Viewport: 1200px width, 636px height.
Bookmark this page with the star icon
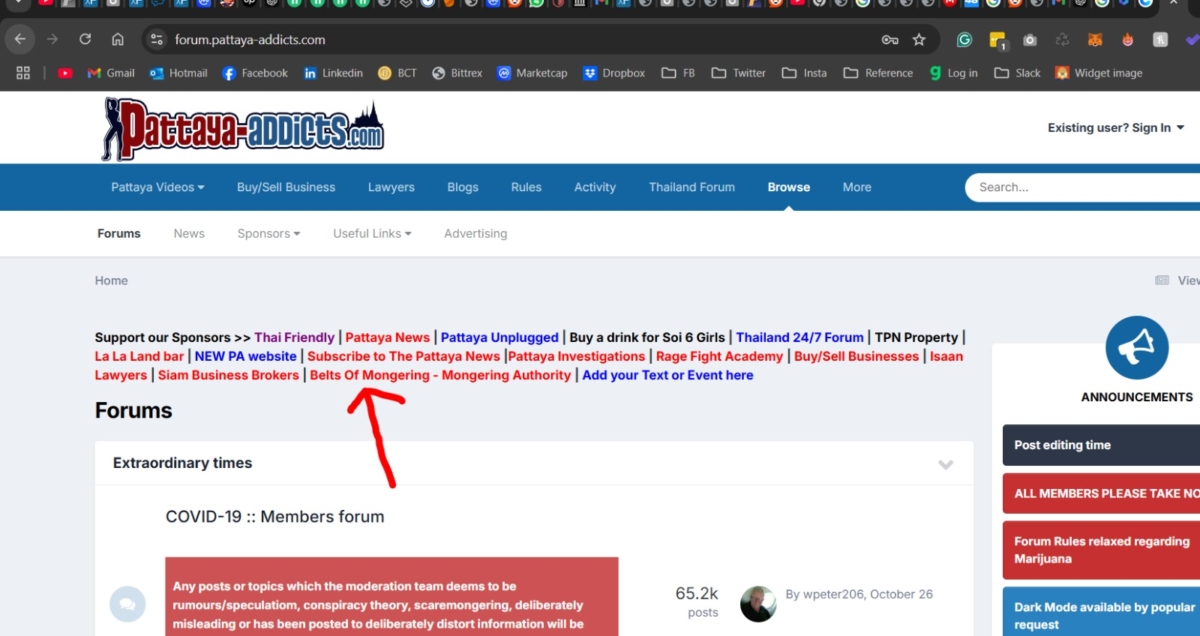919,40
